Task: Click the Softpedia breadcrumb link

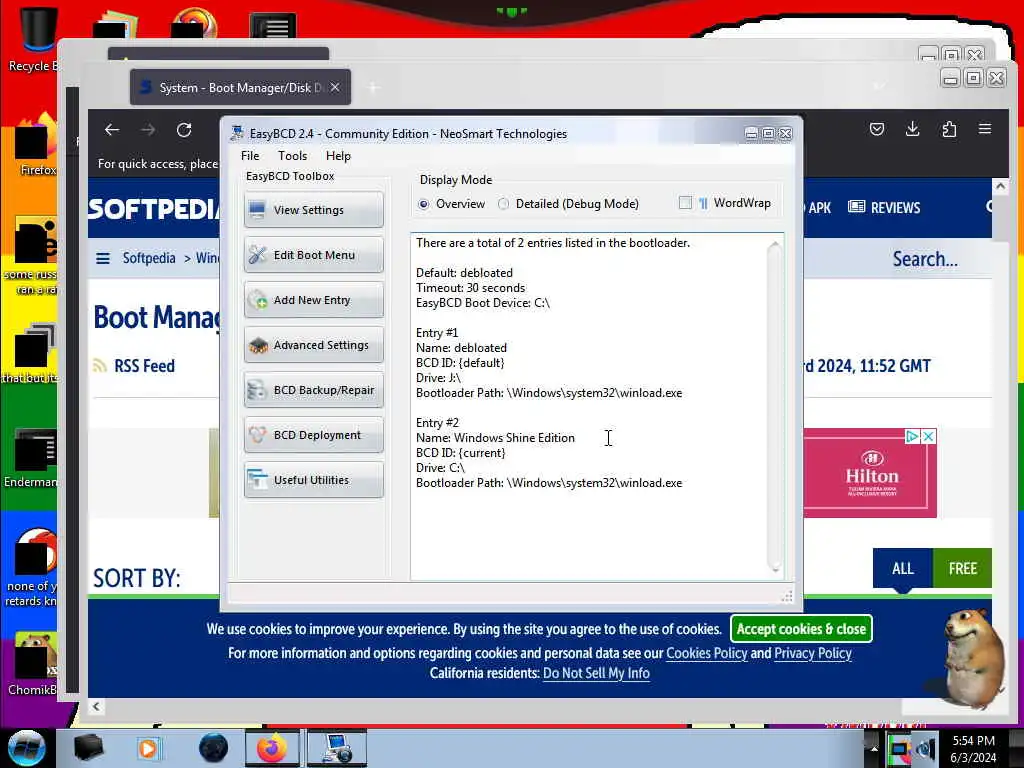Action: (149, 258)
